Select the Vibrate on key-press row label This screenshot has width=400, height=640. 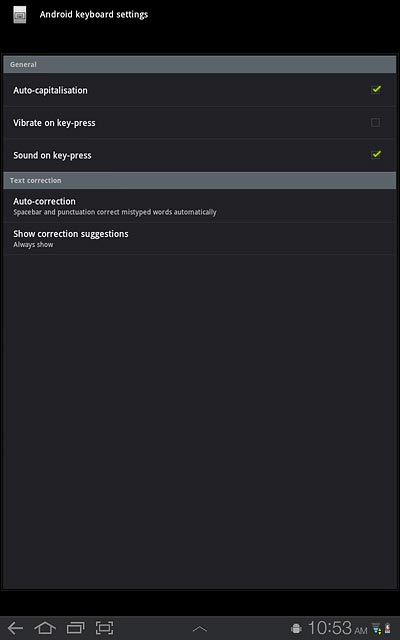[54, 123]
